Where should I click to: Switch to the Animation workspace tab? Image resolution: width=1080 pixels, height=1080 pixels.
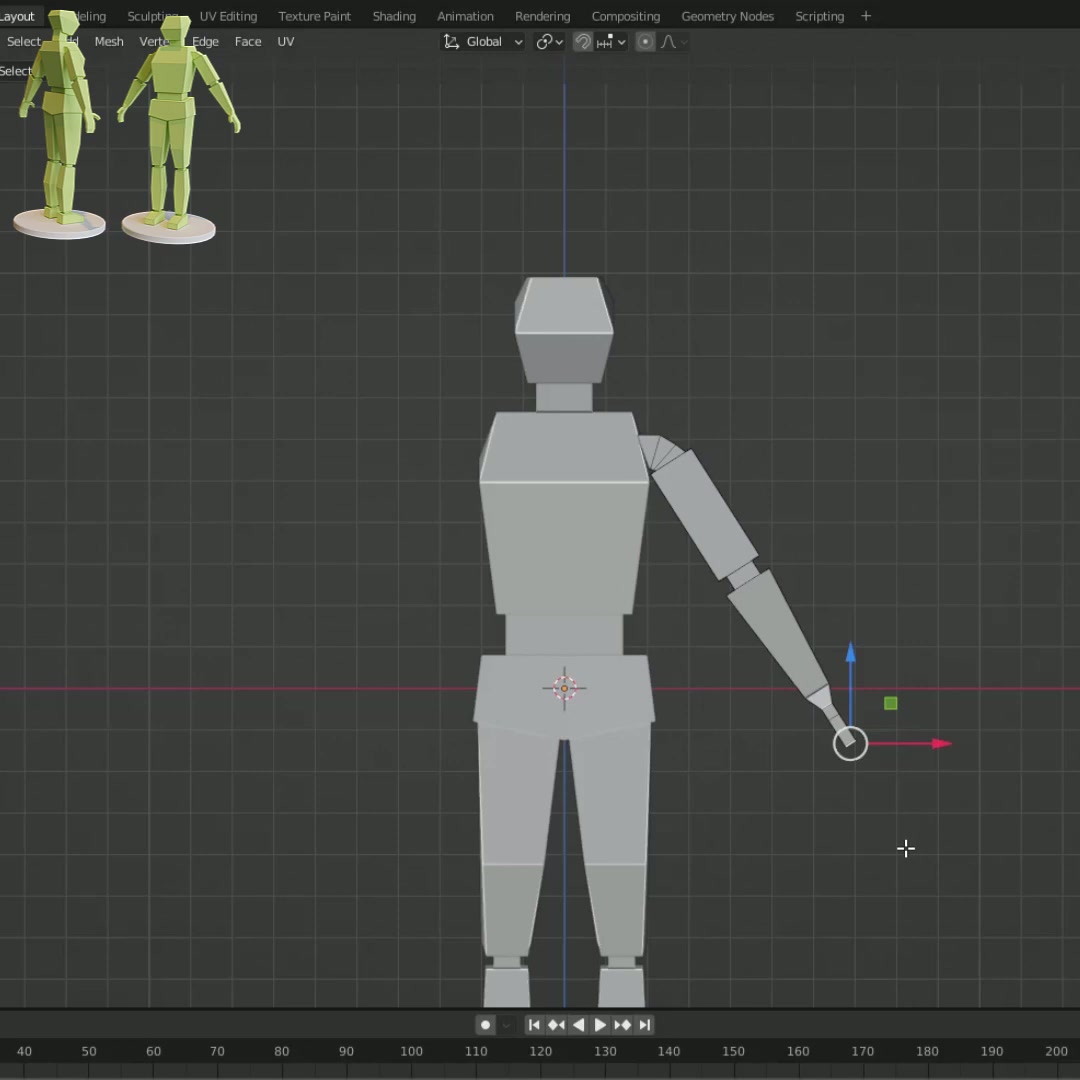(x=465, y=16)
